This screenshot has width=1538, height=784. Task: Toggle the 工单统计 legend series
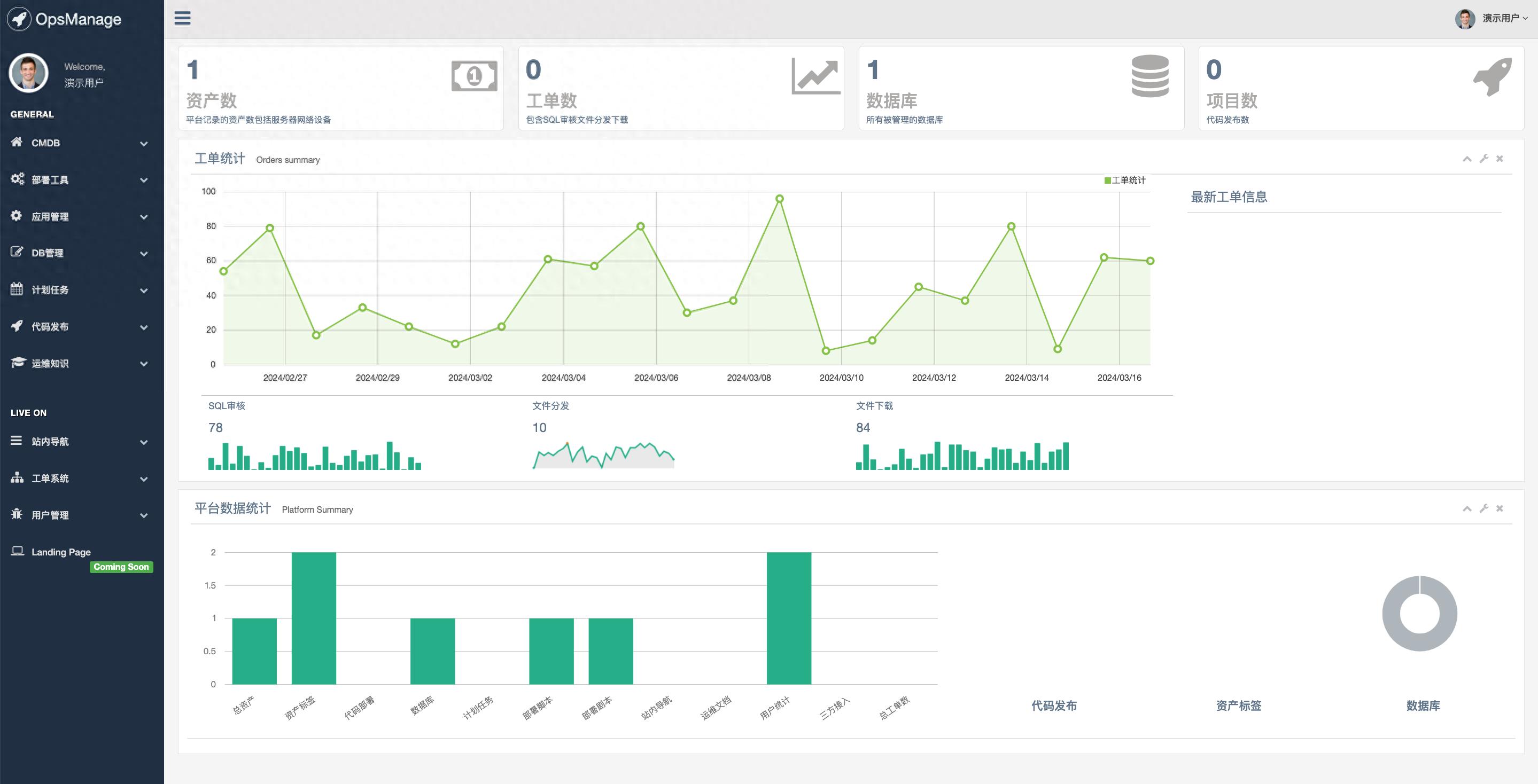pyautogui.click(x=1124, y=180)
